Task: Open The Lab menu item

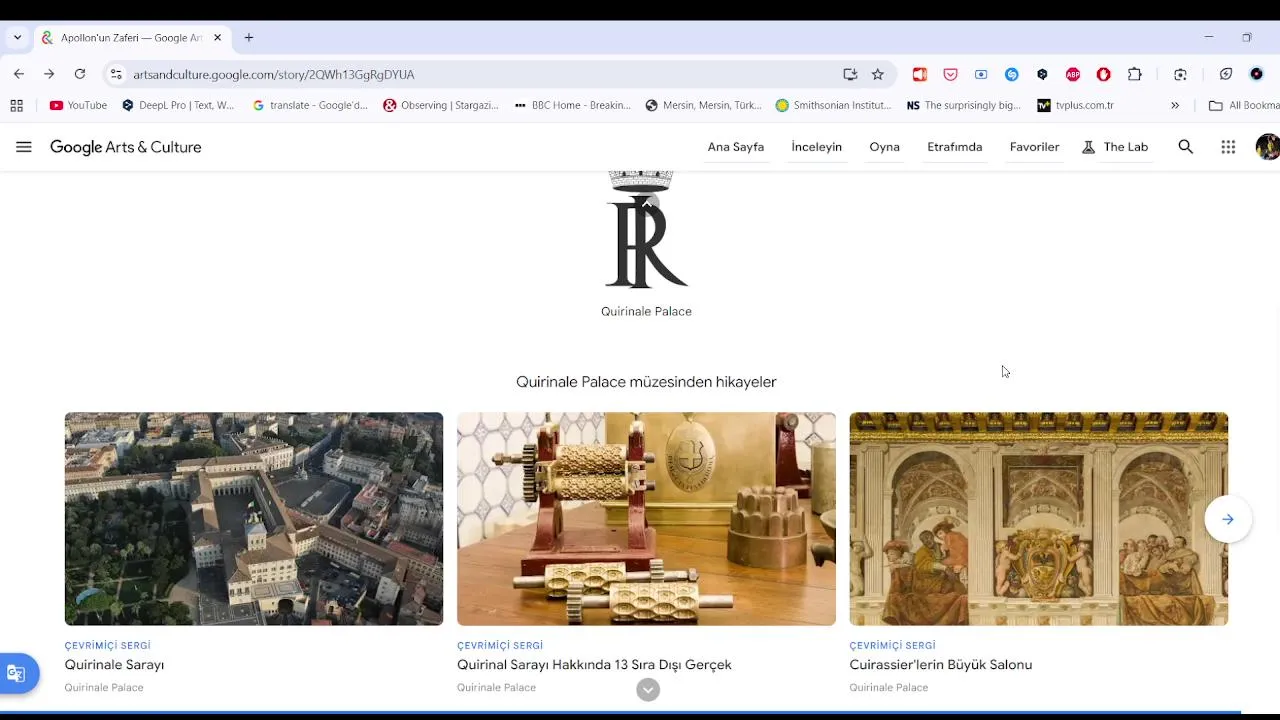Action: pyautogui.click(x=1115, y=147)
